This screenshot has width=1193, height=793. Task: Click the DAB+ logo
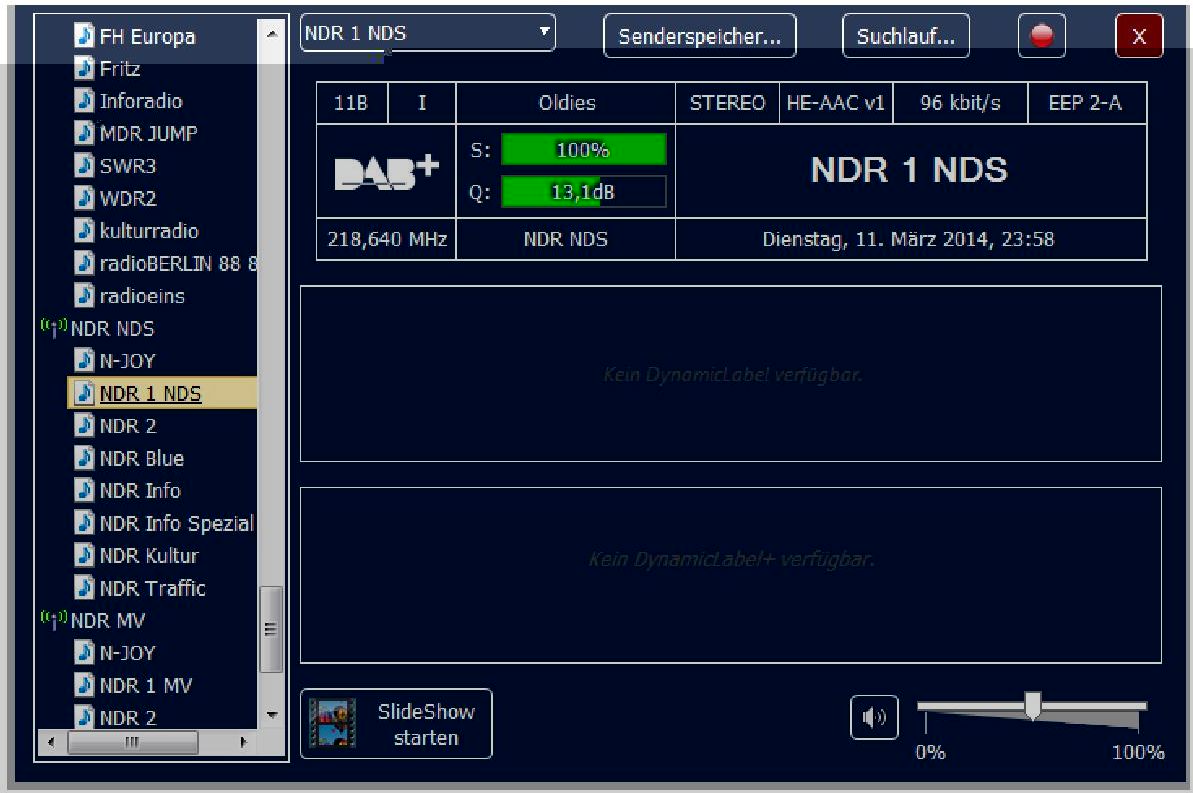(x=386, y=170)
